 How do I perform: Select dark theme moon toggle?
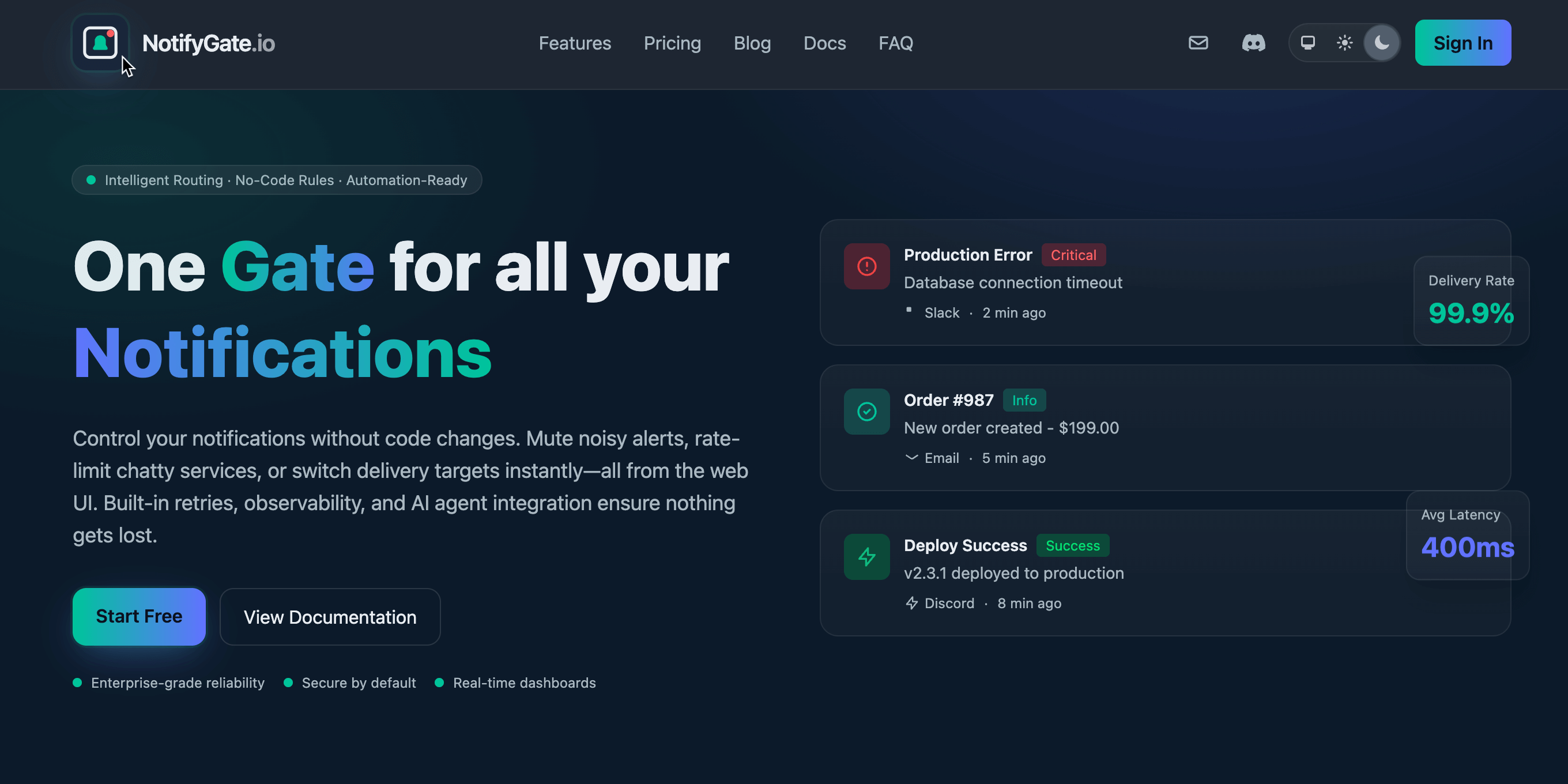click(x=1382, y=43)
